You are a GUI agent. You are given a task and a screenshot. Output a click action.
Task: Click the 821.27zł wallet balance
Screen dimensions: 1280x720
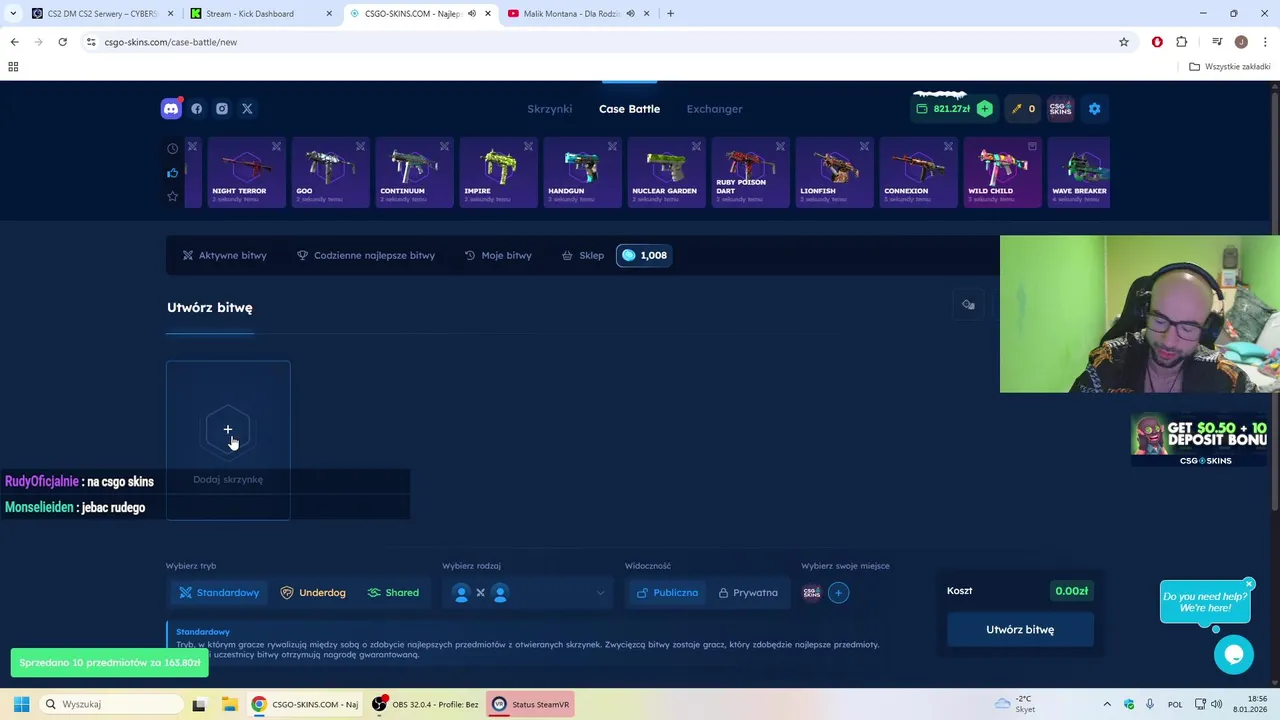pyautogui.click(x=942, y=109)
